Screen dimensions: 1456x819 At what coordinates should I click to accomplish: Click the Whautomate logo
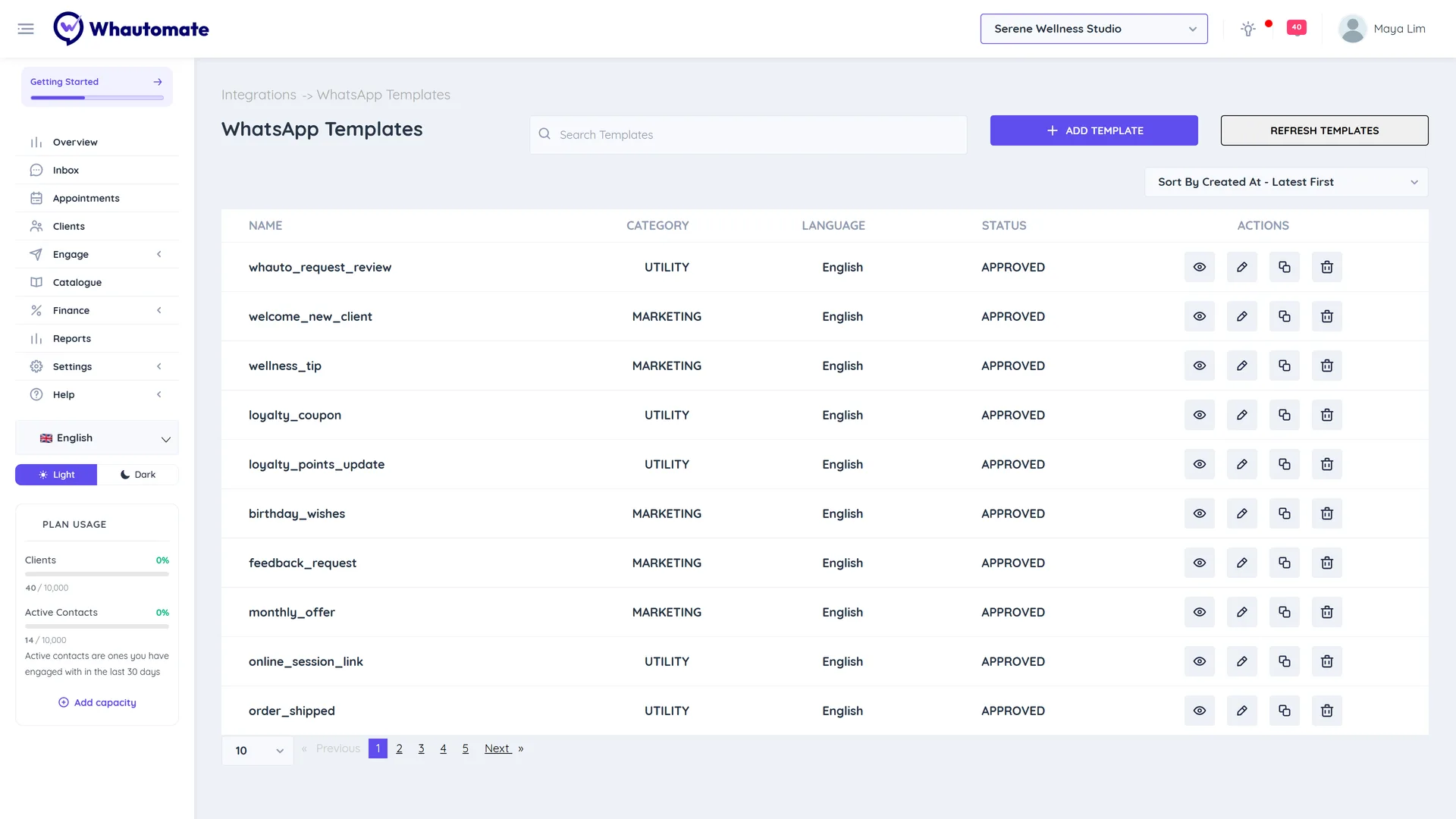(x=131, y=29)
